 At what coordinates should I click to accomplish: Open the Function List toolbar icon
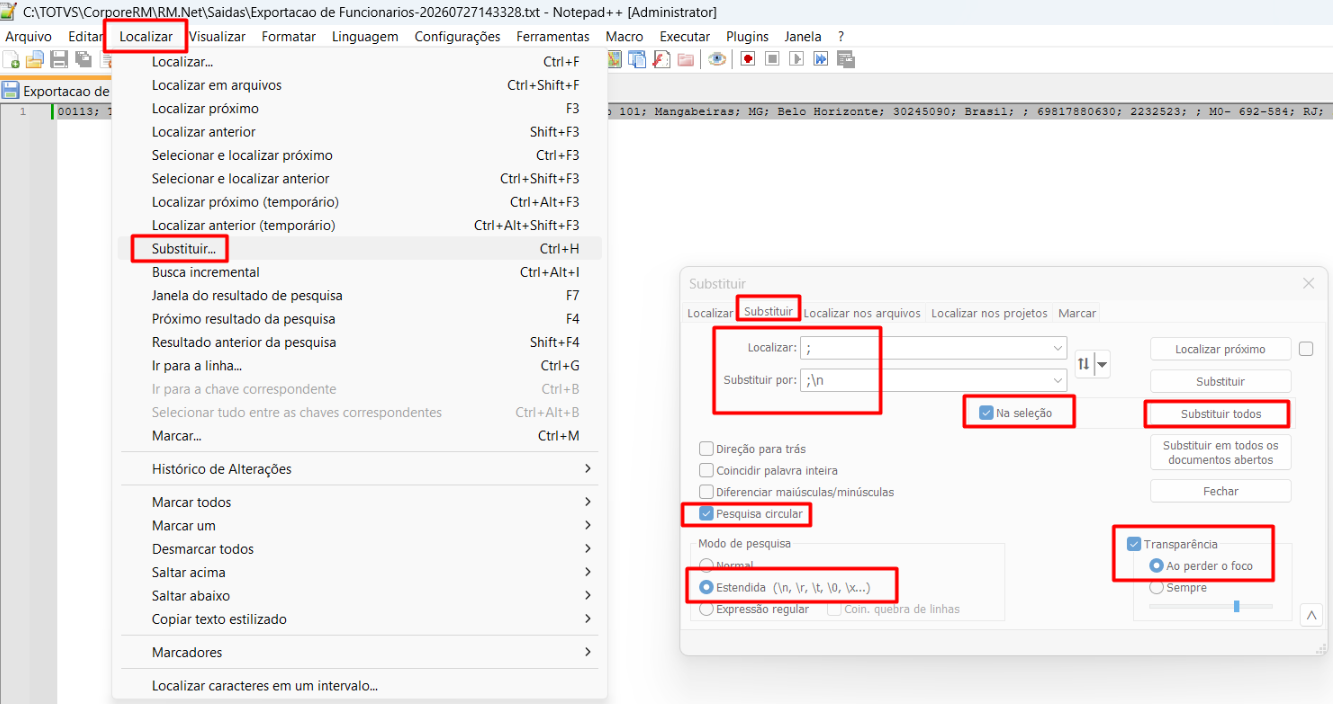pyautogui.click(x=661, y=59)
